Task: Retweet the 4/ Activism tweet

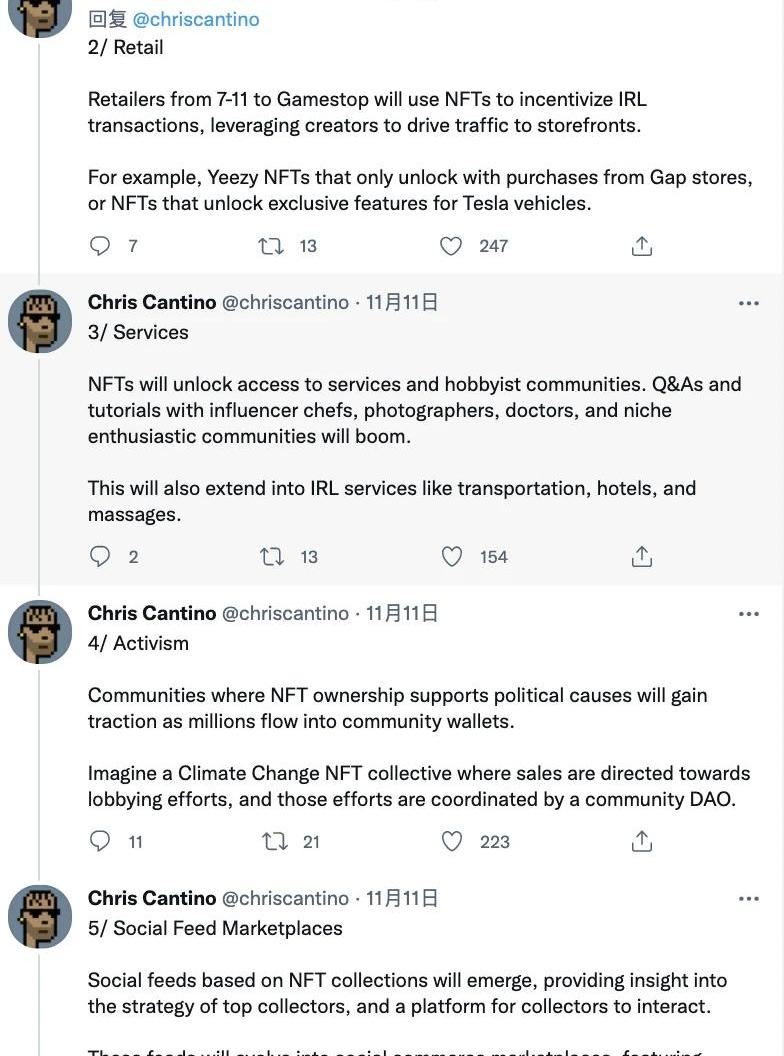Action: click(274, 841)
